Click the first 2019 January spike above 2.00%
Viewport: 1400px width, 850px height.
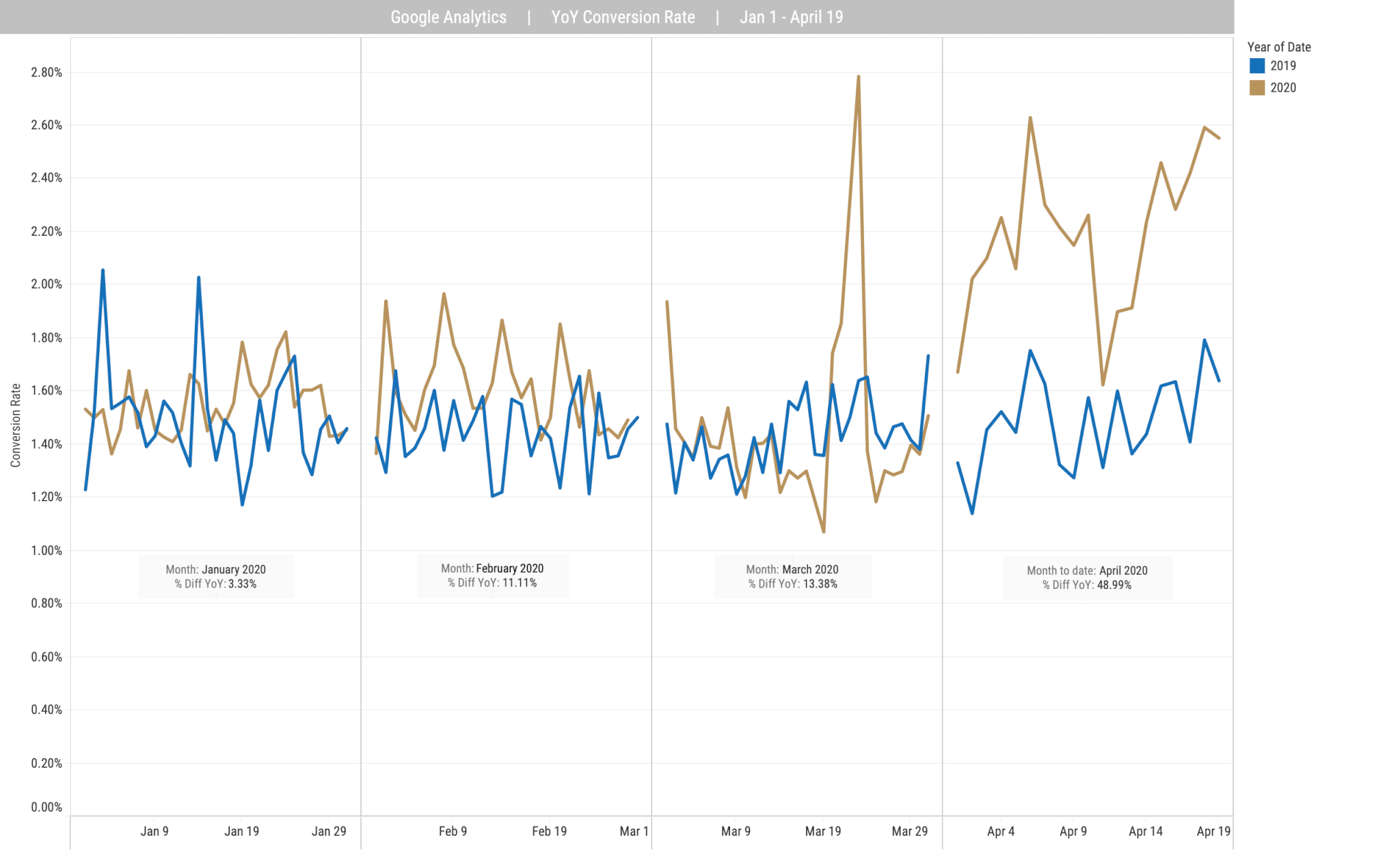coord(103,271)
